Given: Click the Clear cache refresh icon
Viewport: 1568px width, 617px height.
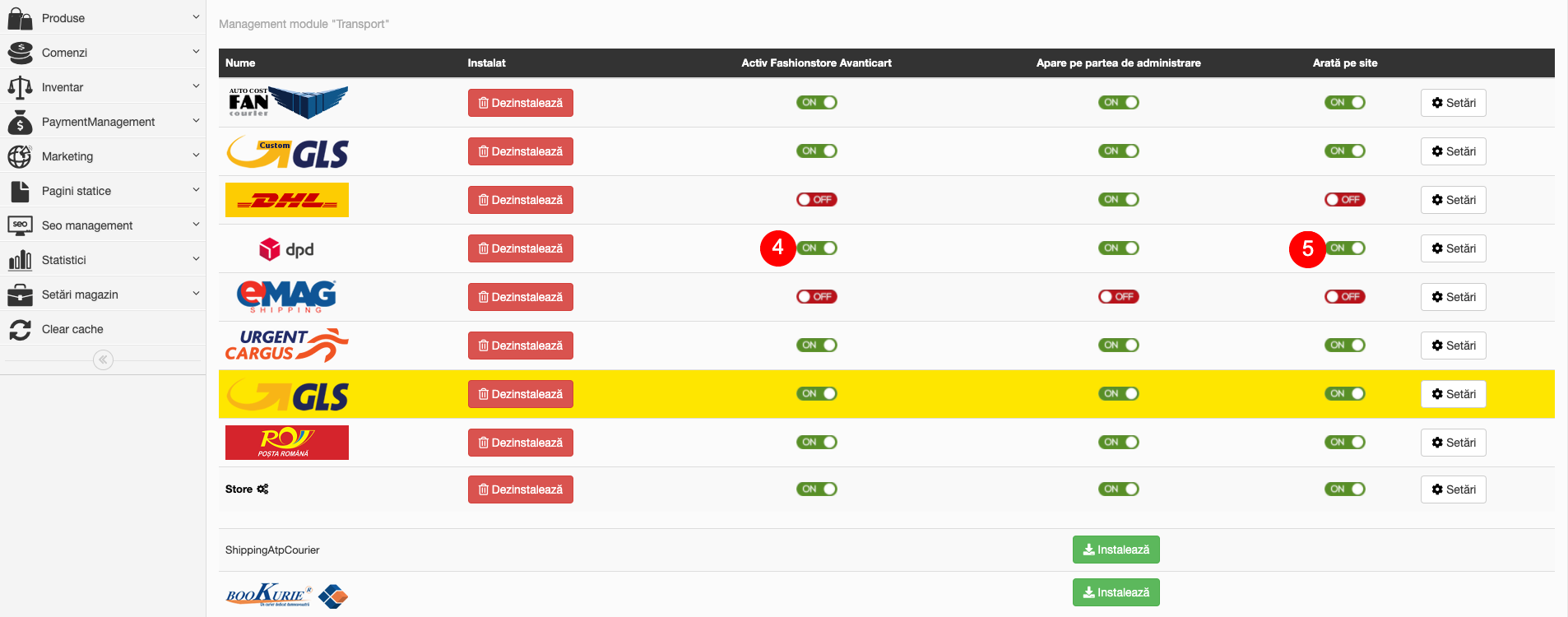Looking at the screenshot, I should click(x=20, y=329).
